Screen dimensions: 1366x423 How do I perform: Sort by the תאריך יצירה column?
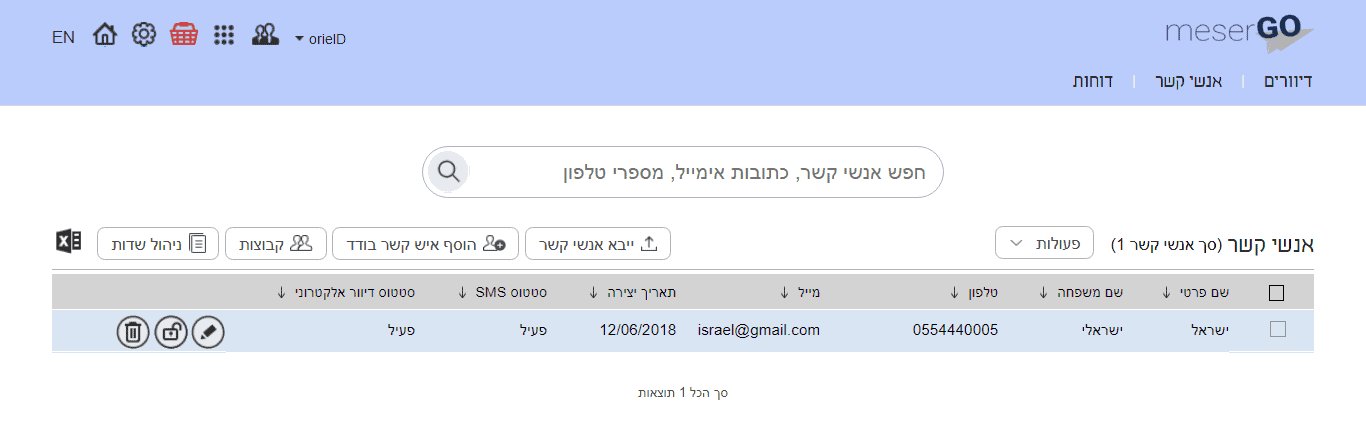click(632, 292)
